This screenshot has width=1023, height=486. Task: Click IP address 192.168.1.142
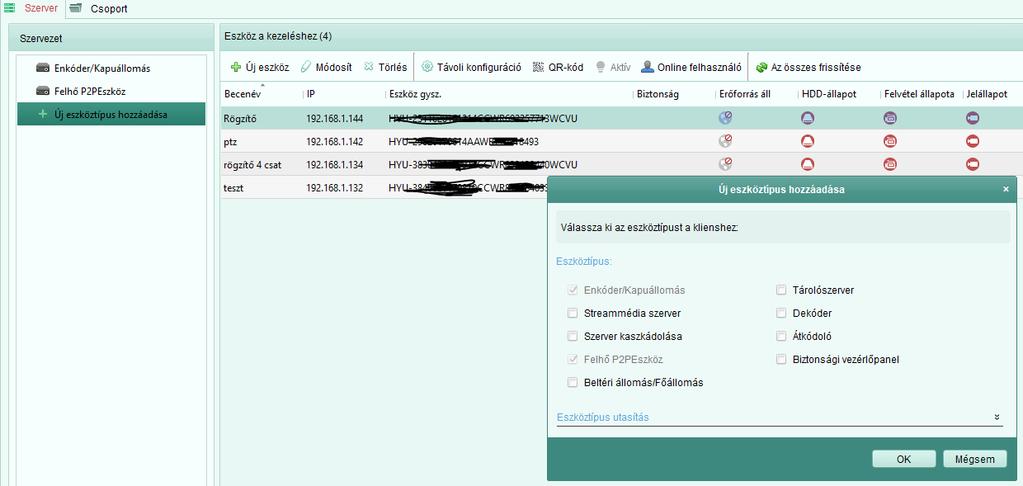click(x=335, y=142)
